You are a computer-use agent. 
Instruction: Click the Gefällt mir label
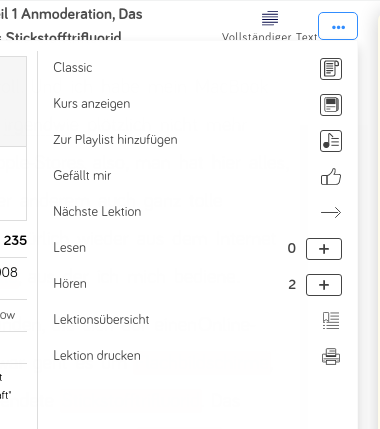pos(82,176)
